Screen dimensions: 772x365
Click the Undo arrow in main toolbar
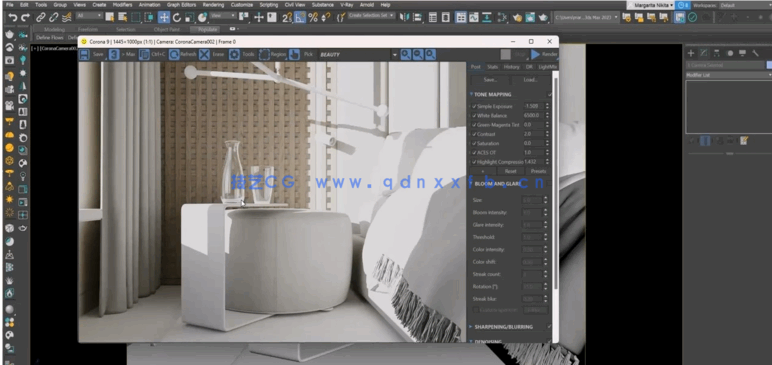coord(13,17)
